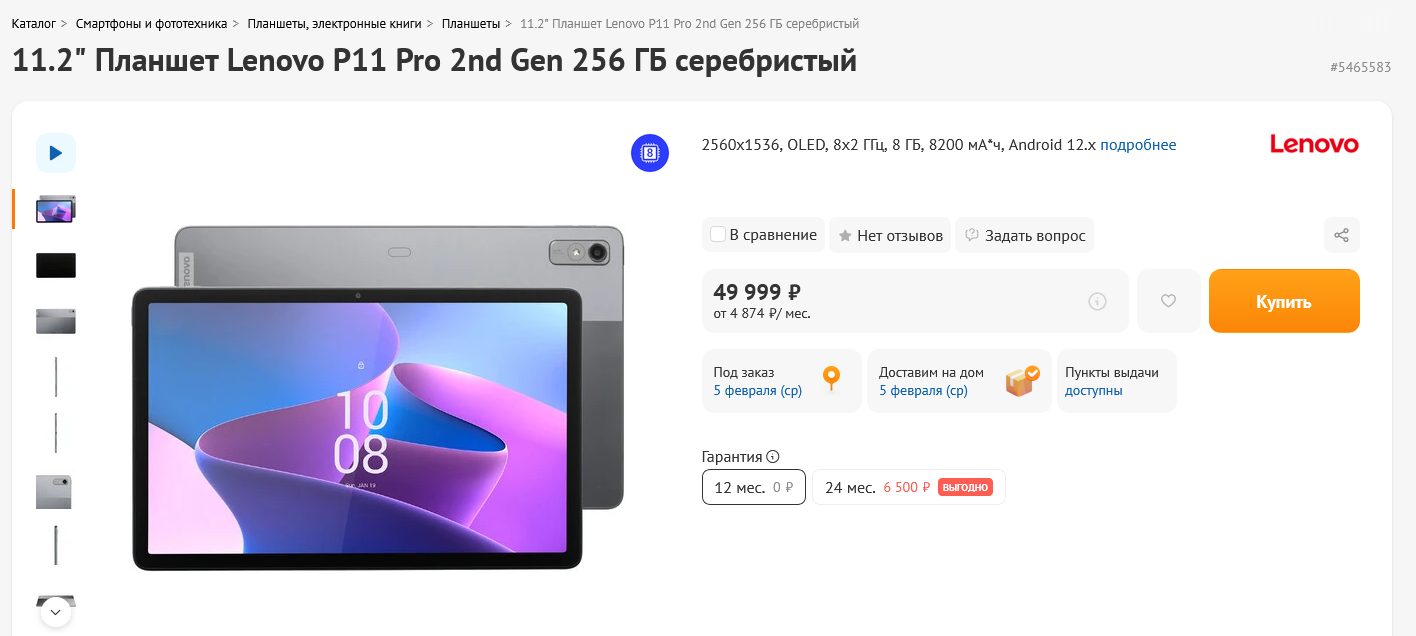Click the delivery box icon

1022,380
